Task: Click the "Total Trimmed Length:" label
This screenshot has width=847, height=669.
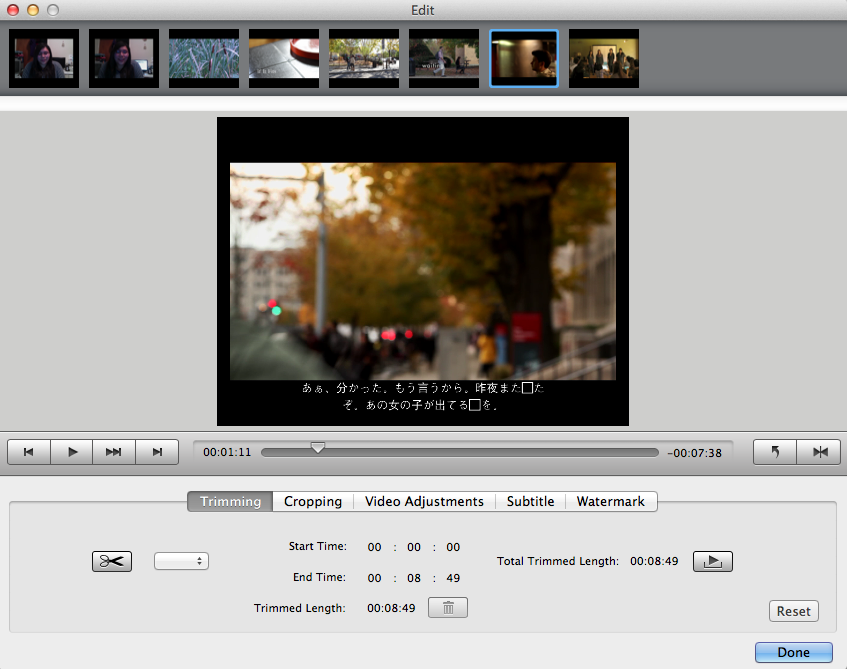Action: 557,561
